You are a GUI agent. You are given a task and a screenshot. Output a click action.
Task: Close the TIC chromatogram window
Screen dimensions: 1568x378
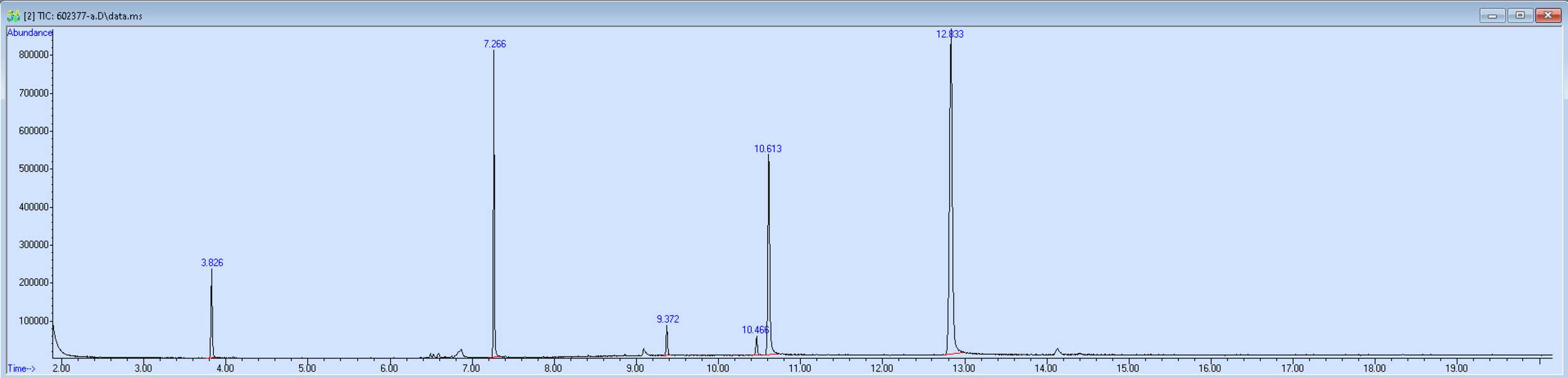coord(1548,16)
